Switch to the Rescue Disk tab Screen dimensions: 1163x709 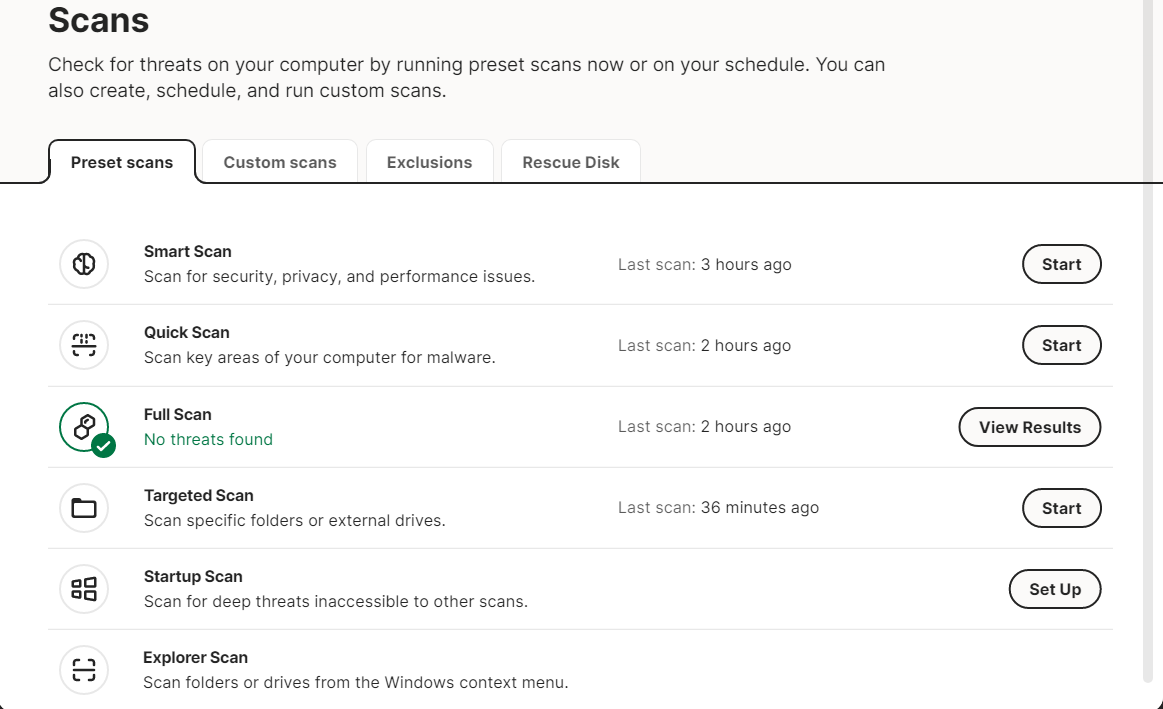(570, 162)
